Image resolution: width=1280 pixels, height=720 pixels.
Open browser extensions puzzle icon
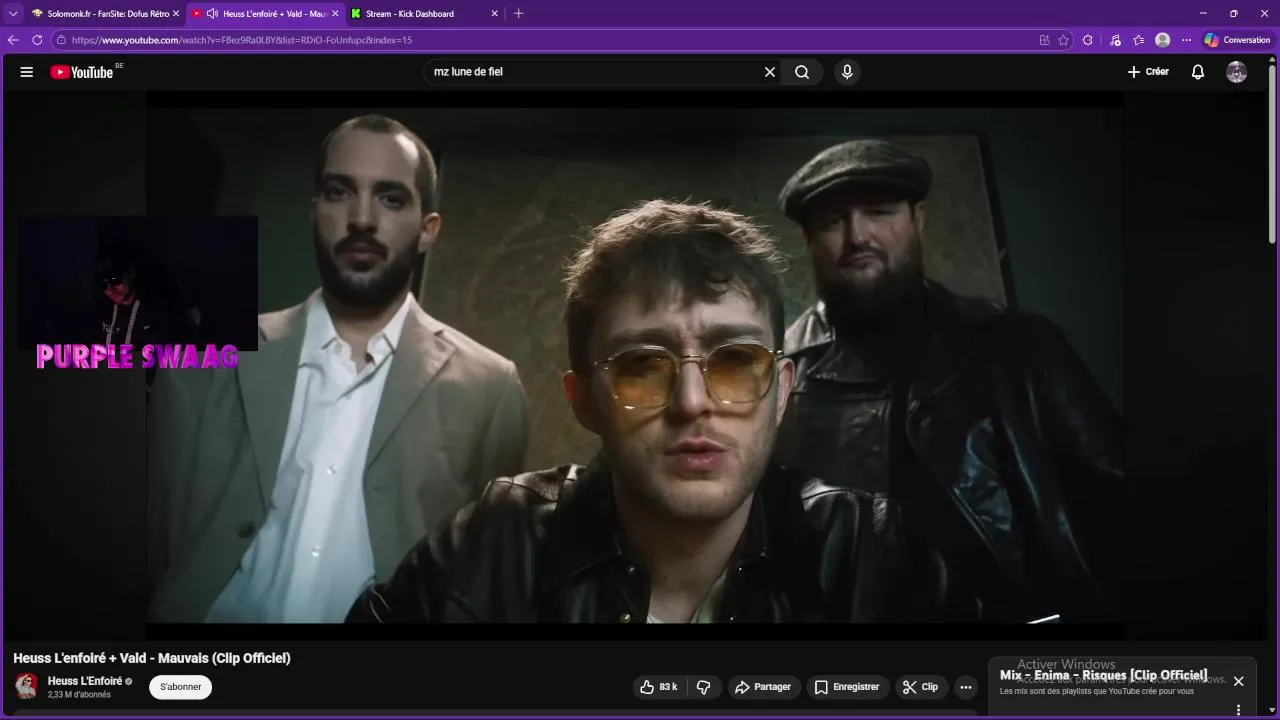point(1088,40)
